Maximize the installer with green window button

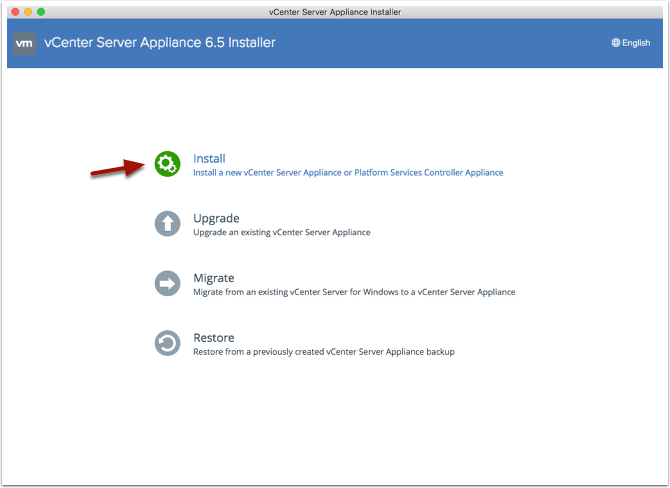pos(41,10)
